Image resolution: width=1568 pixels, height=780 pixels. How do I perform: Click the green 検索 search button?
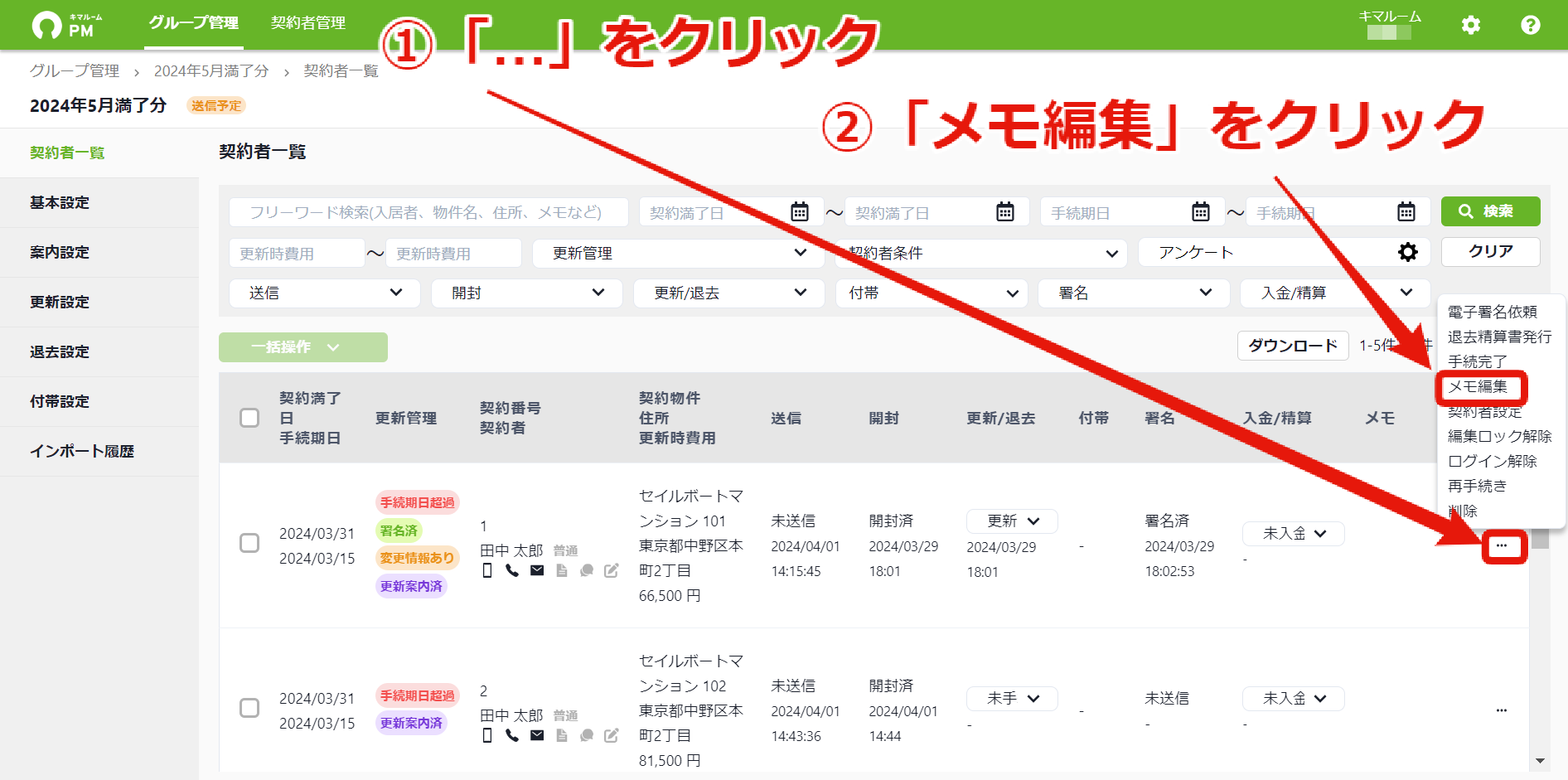[1490, 211]
